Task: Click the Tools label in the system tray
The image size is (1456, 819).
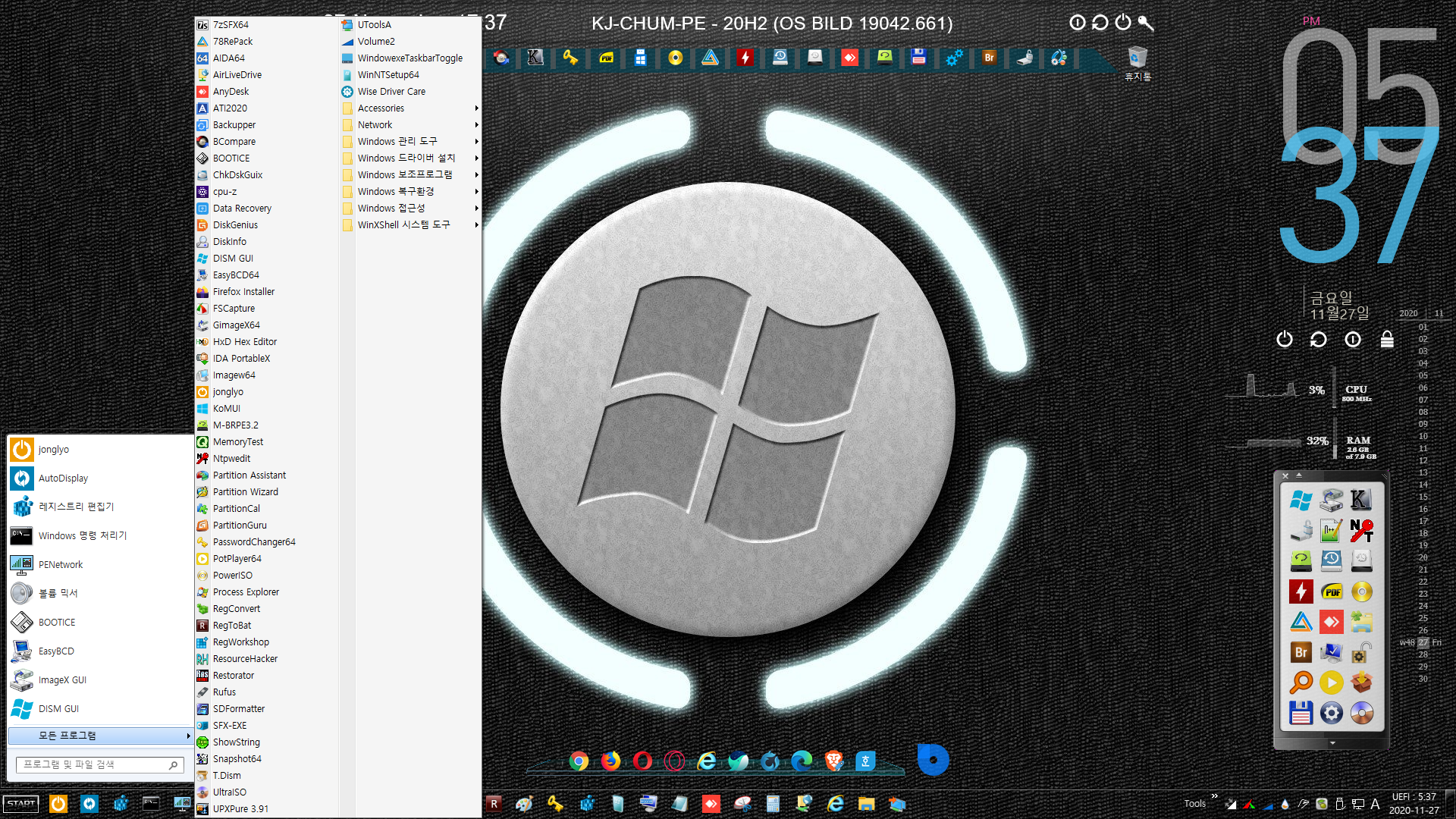Action: click(x=1194, y=804)
